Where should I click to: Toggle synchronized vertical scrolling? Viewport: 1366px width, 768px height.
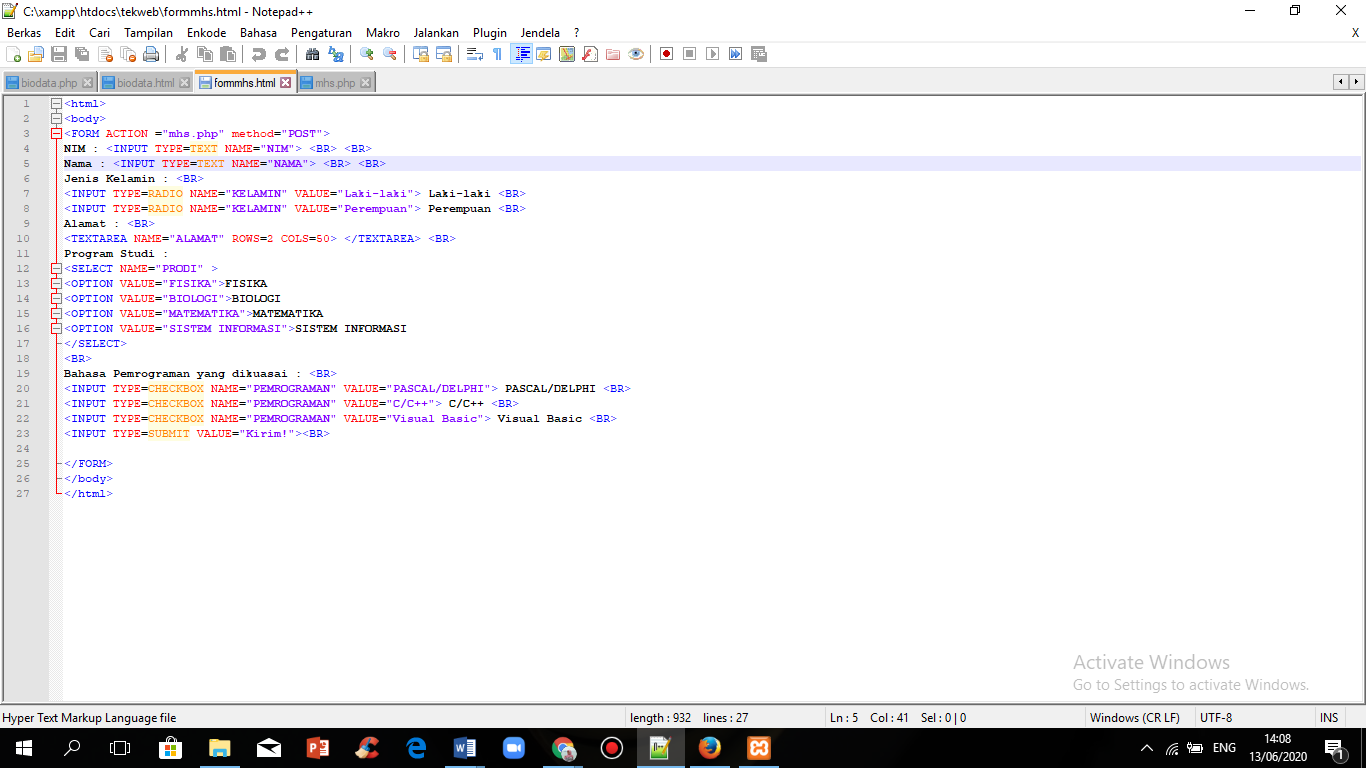[421, 54]
